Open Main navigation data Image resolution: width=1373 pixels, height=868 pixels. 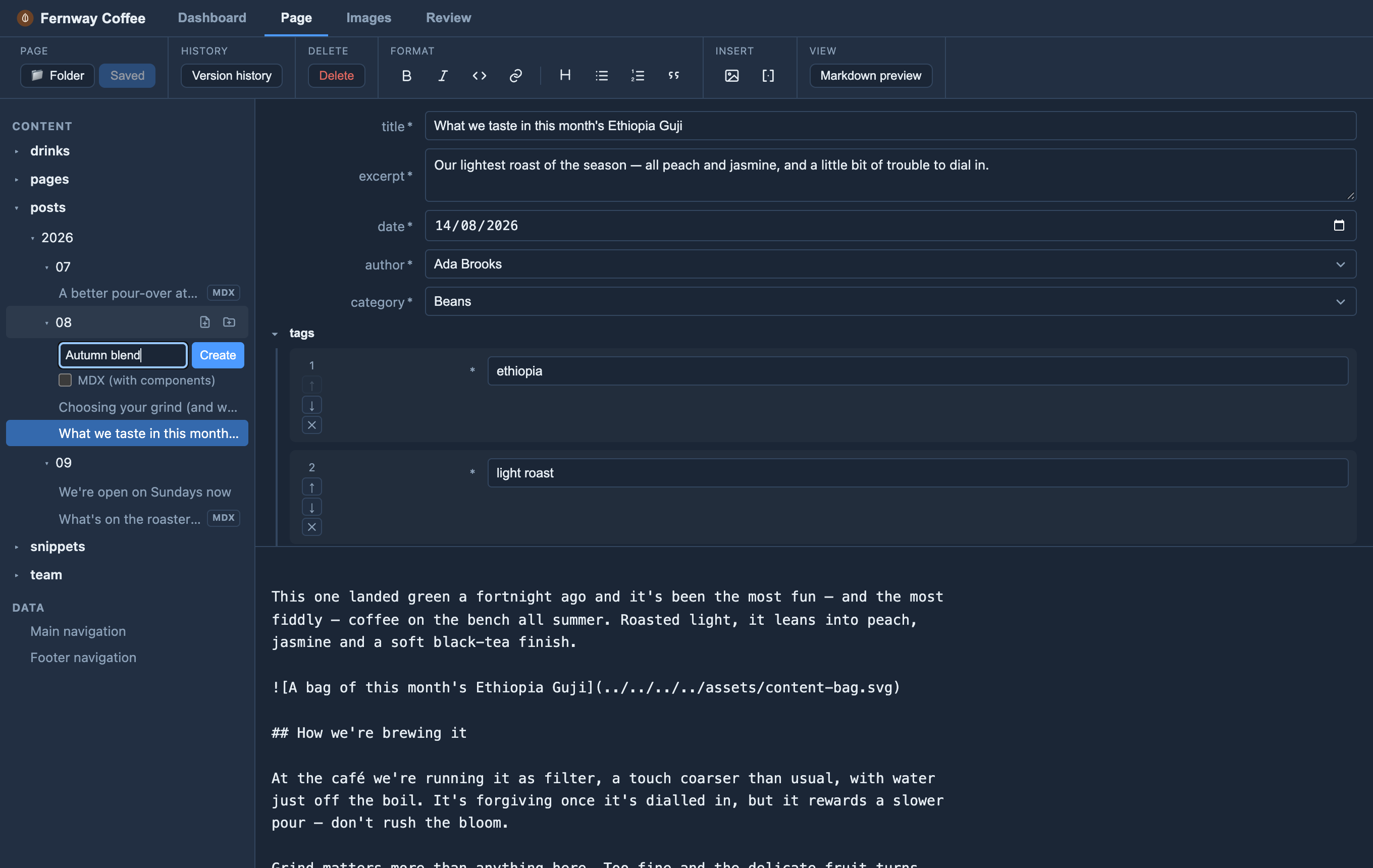pos(78,631)
